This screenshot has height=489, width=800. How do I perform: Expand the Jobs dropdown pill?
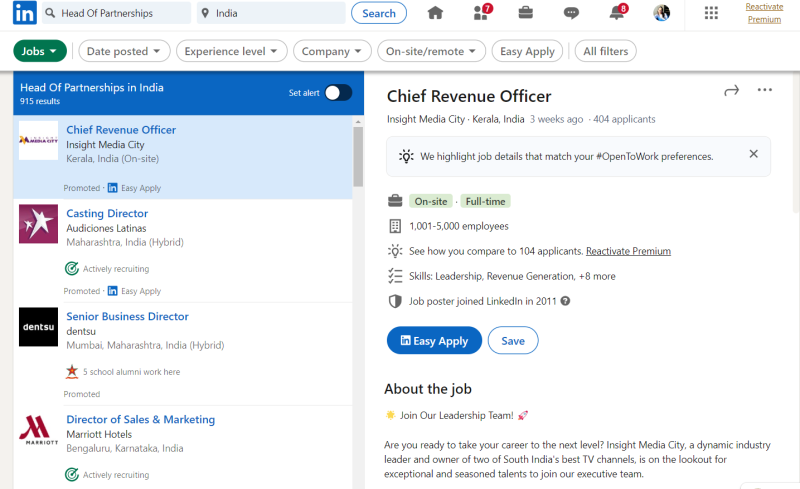[40, 51]
